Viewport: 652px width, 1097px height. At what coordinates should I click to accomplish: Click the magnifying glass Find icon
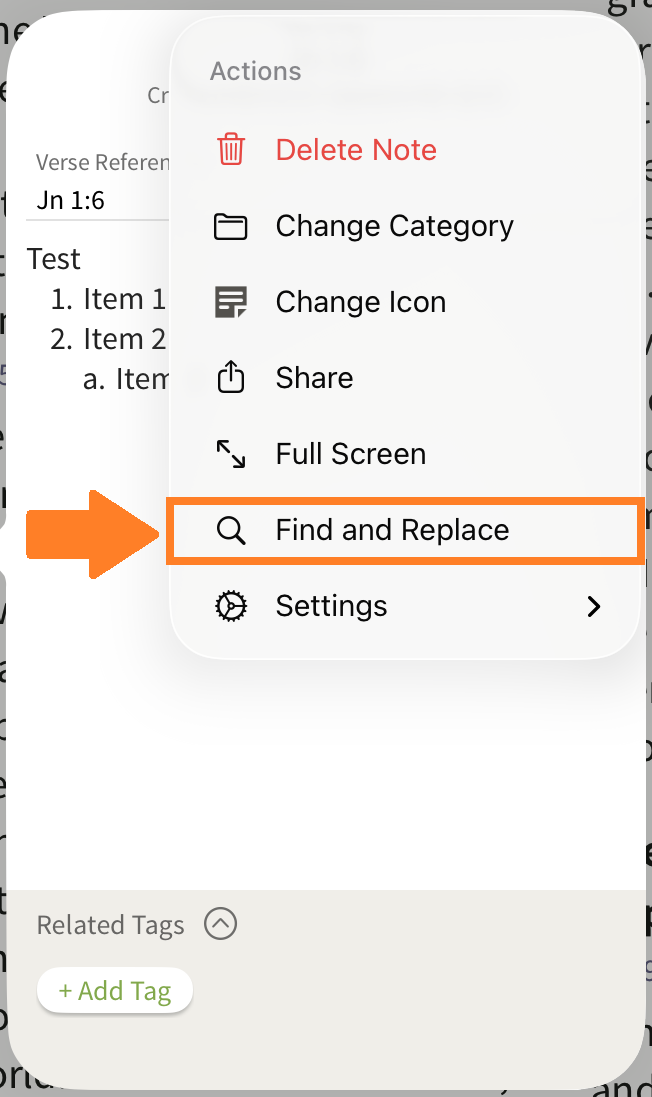pyautogui.click(x=231, y=530)
